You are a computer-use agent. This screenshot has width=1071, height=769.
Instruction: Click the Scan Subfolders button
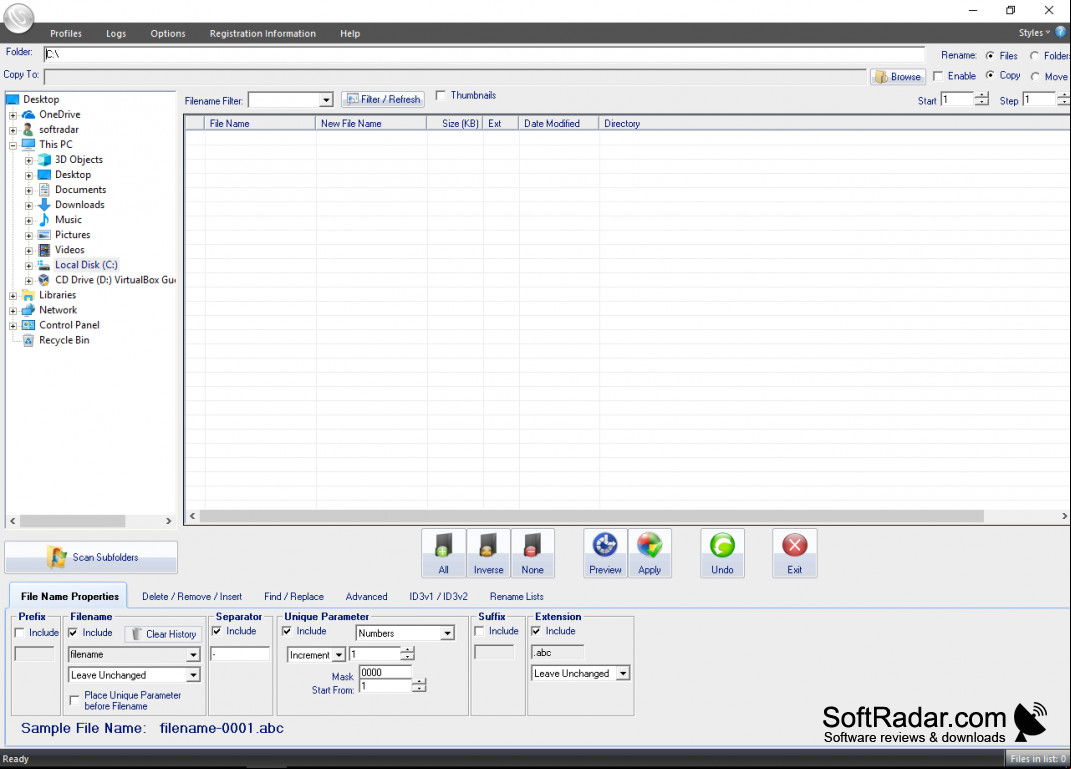[91, 557]
